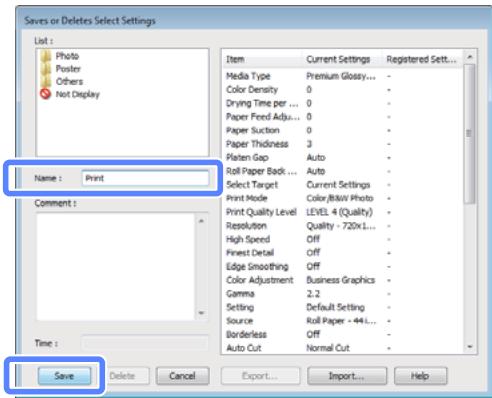This screenshot has height=398, width=492.
Task: Click the Comment box scroll up arrow
Action: click(x=201, y=221)
